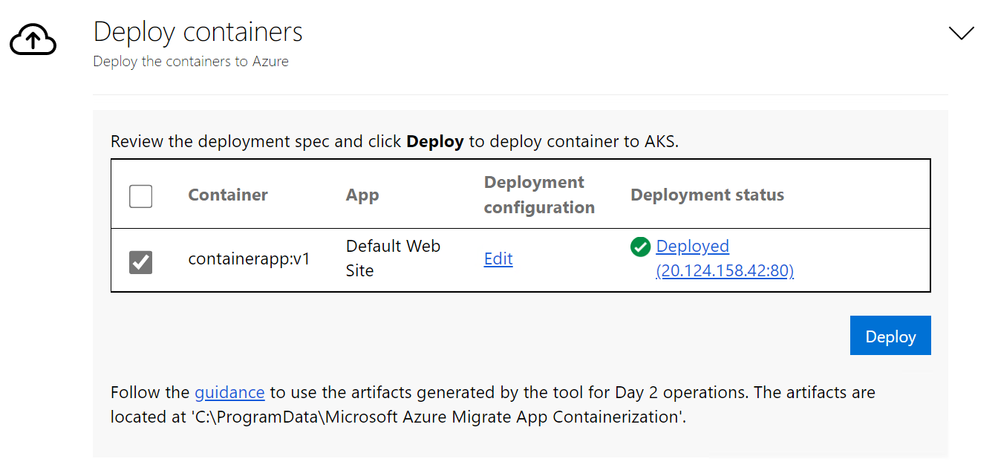The image size is (998, 465).
Task: Toggle the select-all containers checkbox
Action: click(x=141, y=196)
